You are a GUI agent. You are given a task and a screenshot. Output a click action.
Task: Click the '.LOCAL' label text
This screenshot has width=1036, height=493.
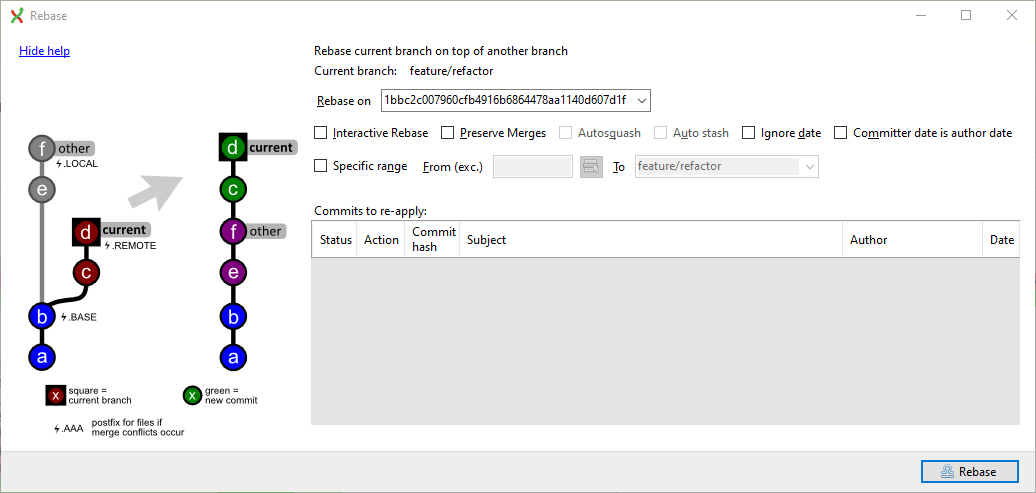coord(78,164)
